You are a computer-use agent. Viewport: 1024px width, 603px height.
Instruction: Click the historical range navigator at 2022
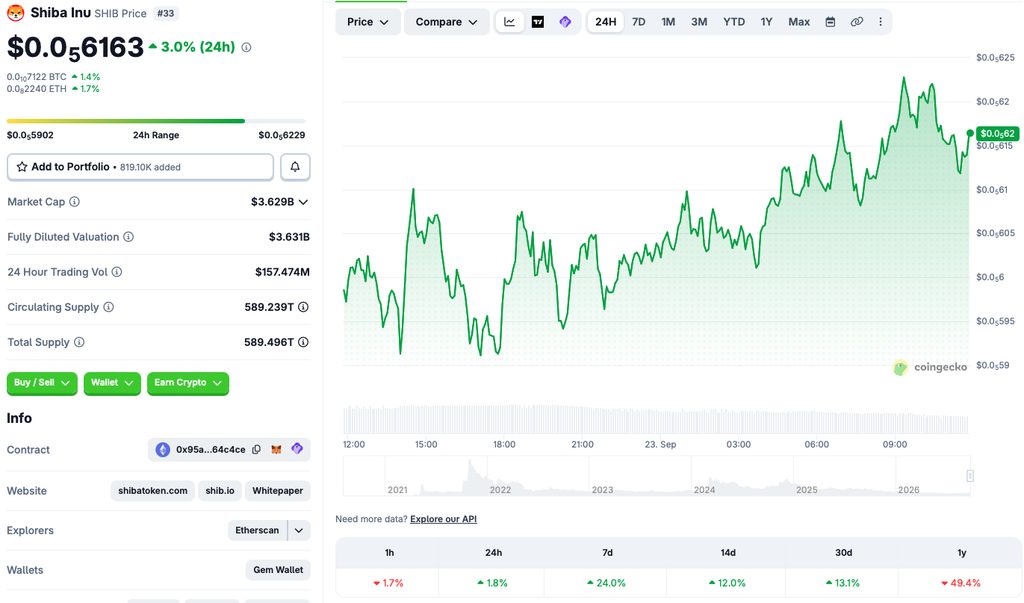coord(500,489)
